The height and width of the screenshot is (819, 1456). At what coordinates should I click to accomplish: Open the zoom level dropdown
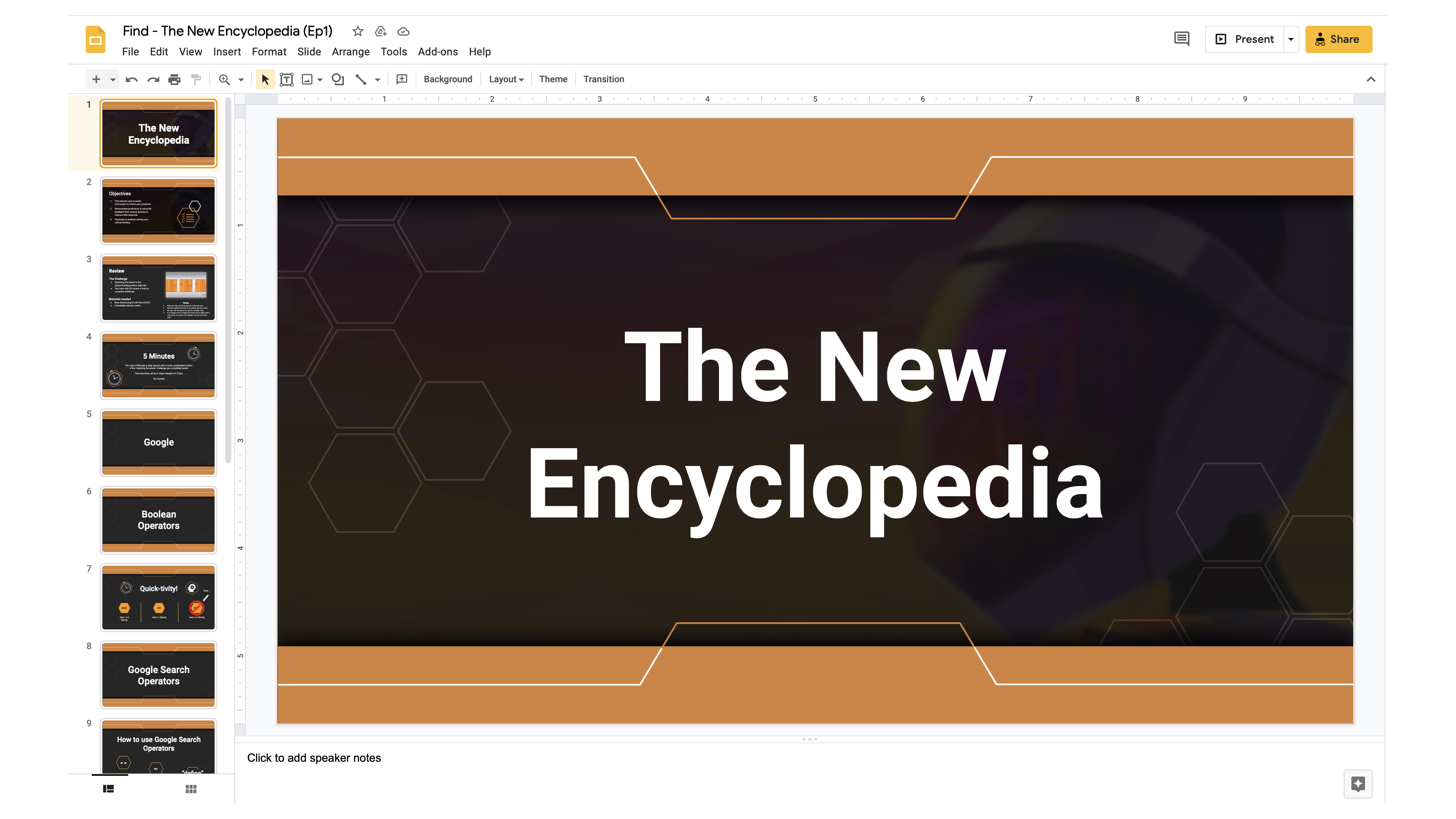coord(241,79)
